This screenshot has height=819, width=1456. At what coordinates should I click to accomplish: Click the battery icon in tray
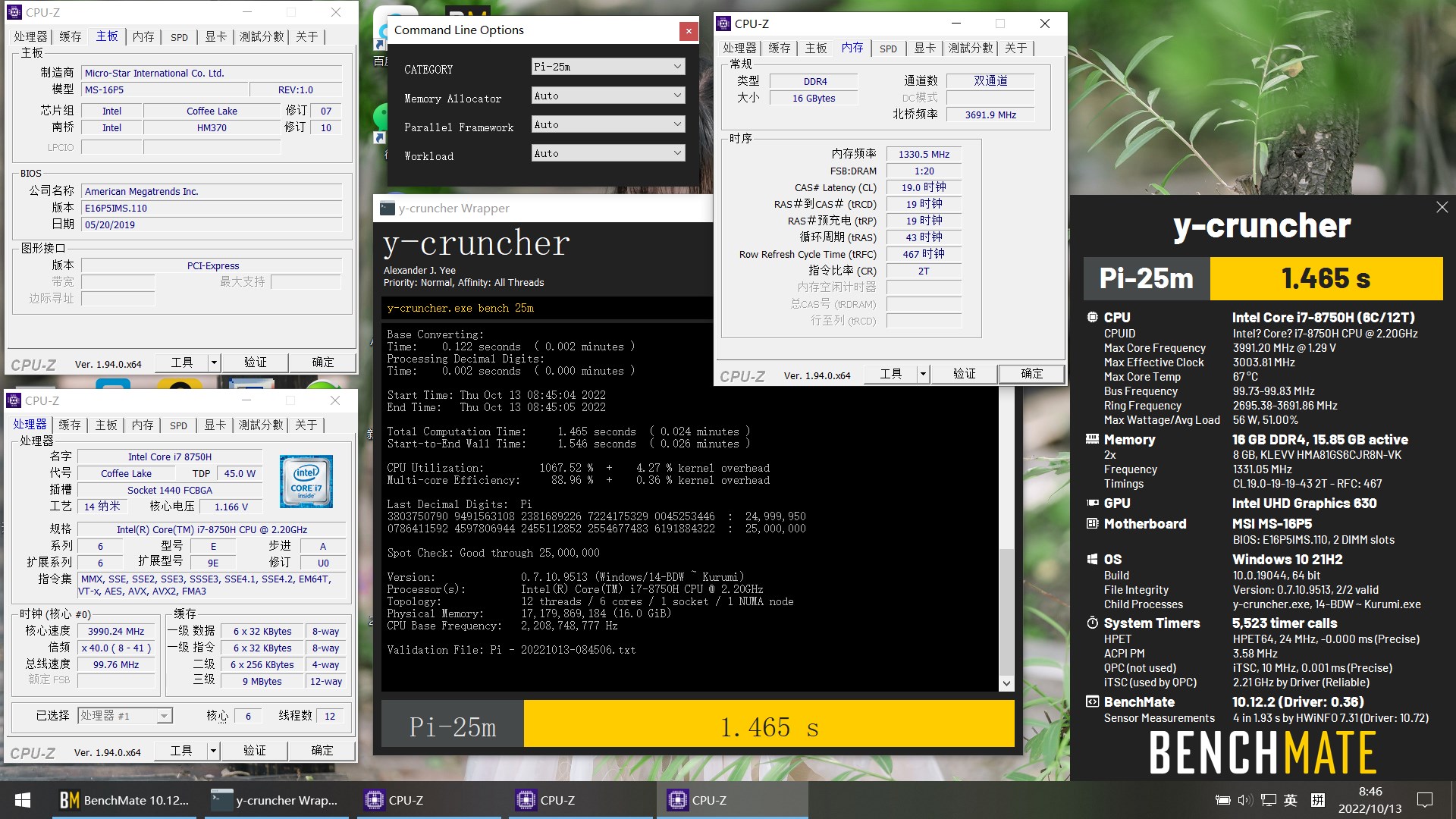click(x=1222, y=800)
